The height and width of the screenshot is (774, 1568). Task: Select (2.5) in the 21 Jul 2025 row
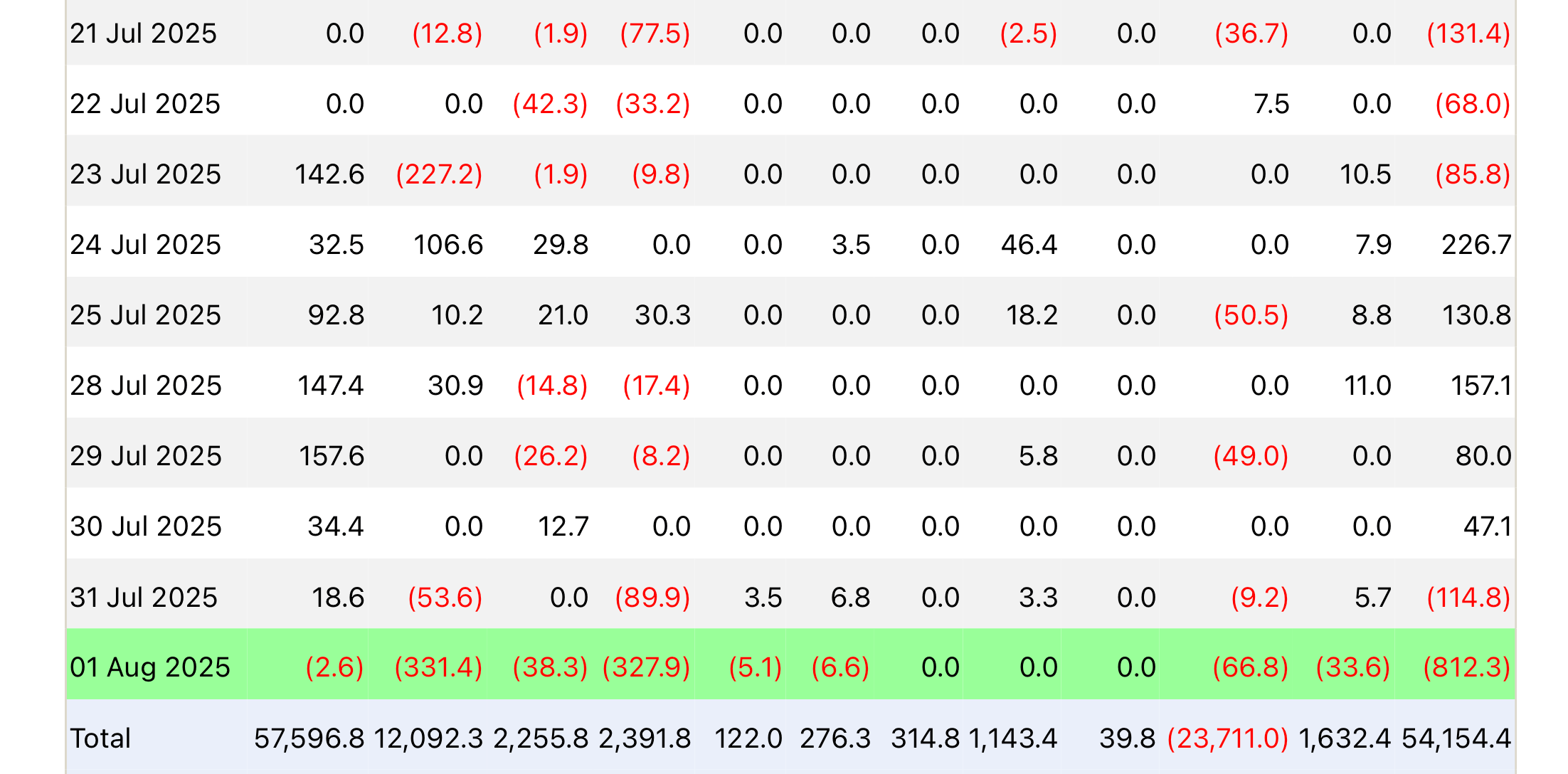tap(1028, 33)
